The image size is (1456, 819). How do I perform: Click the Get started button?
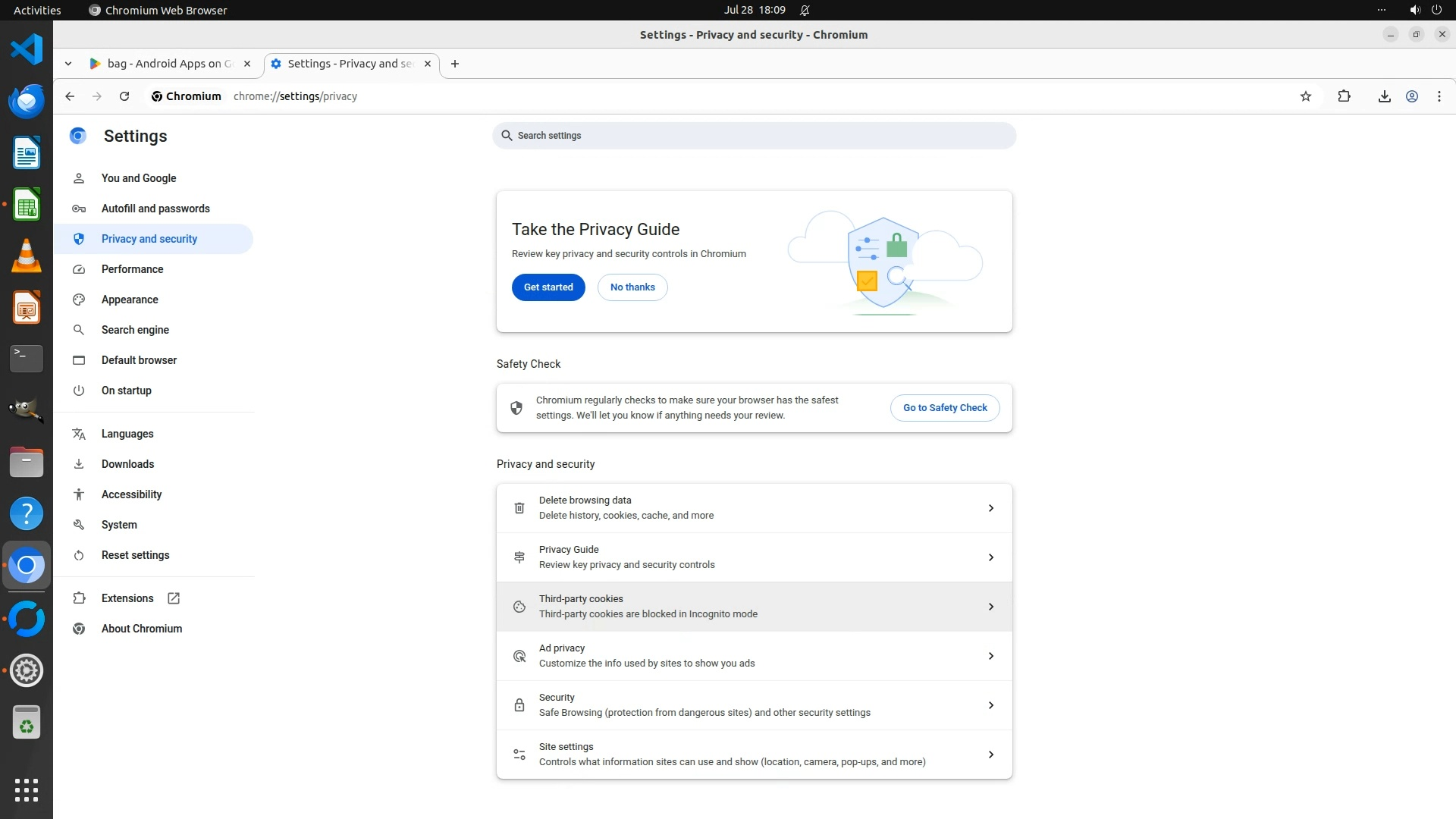pyautogui.click(x=548, y=287)
